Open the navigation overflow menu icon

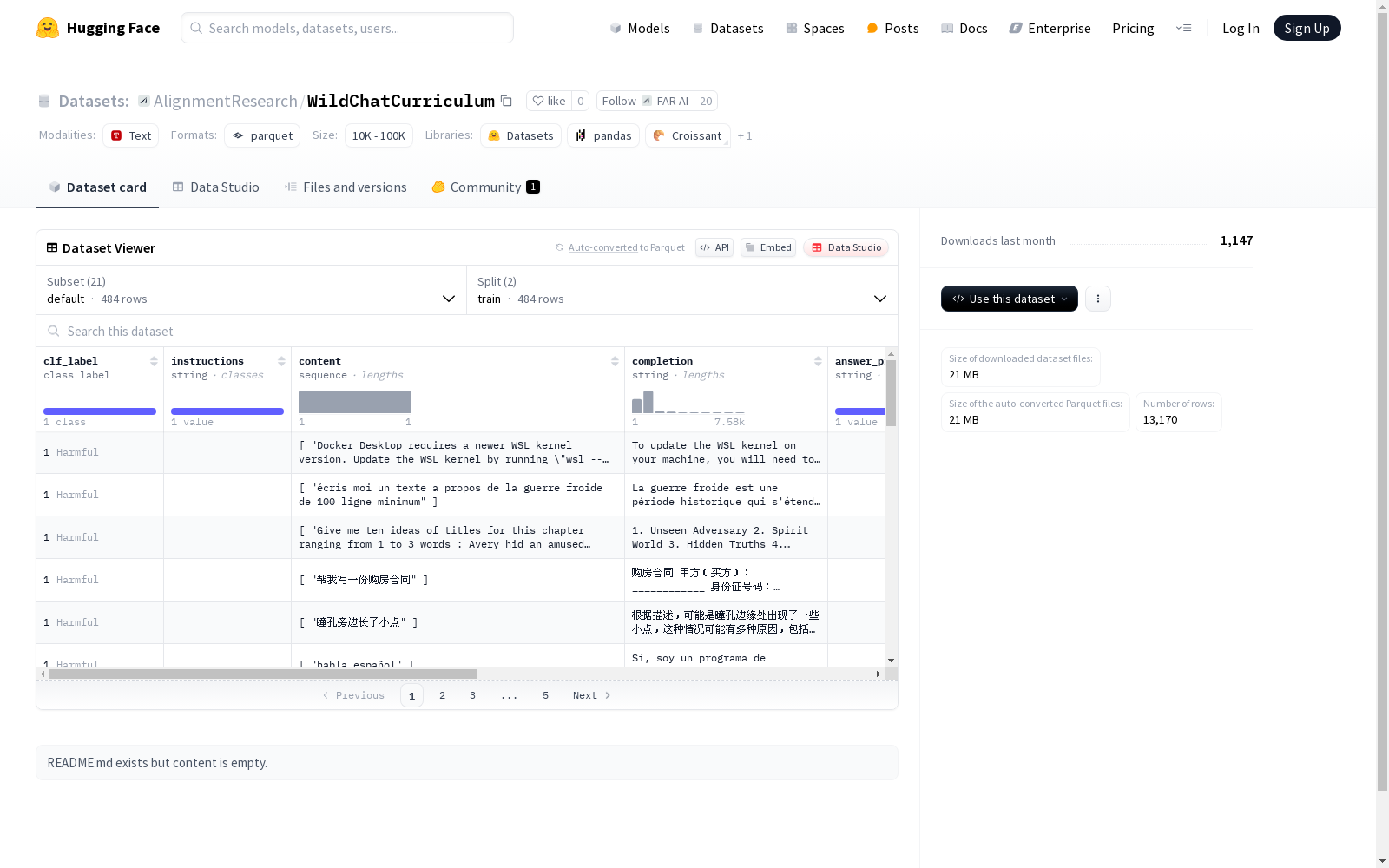1183,28
